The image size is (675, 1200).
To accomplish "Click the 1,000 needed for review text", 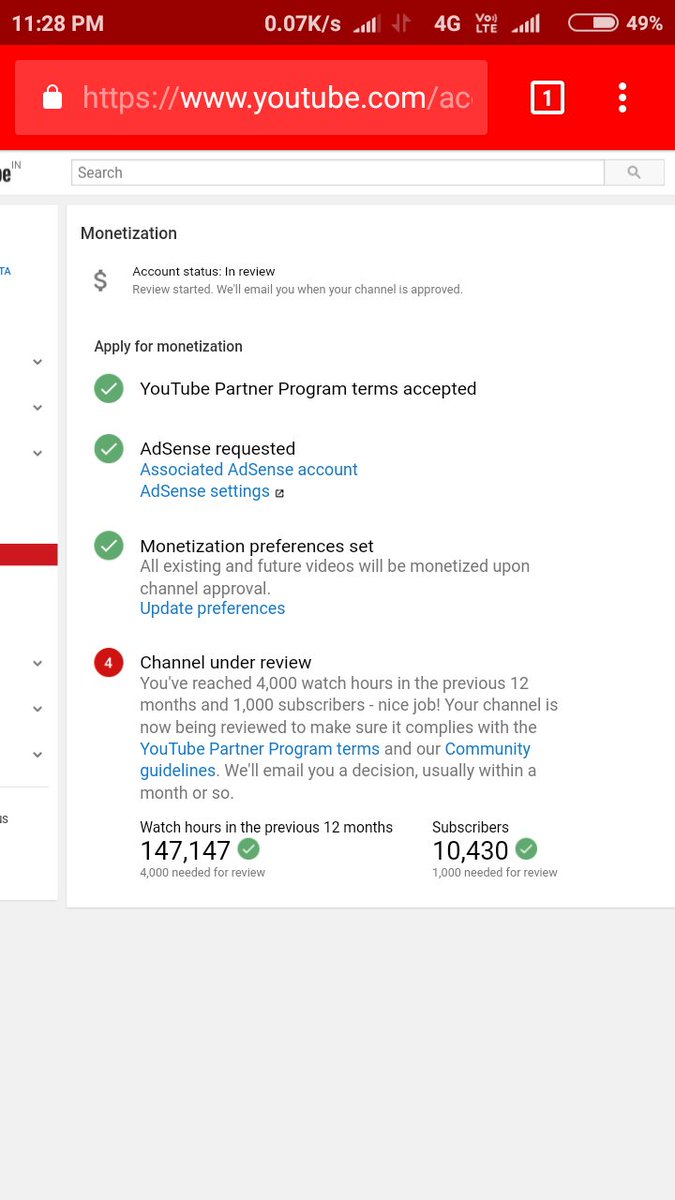I will point(495,872).
